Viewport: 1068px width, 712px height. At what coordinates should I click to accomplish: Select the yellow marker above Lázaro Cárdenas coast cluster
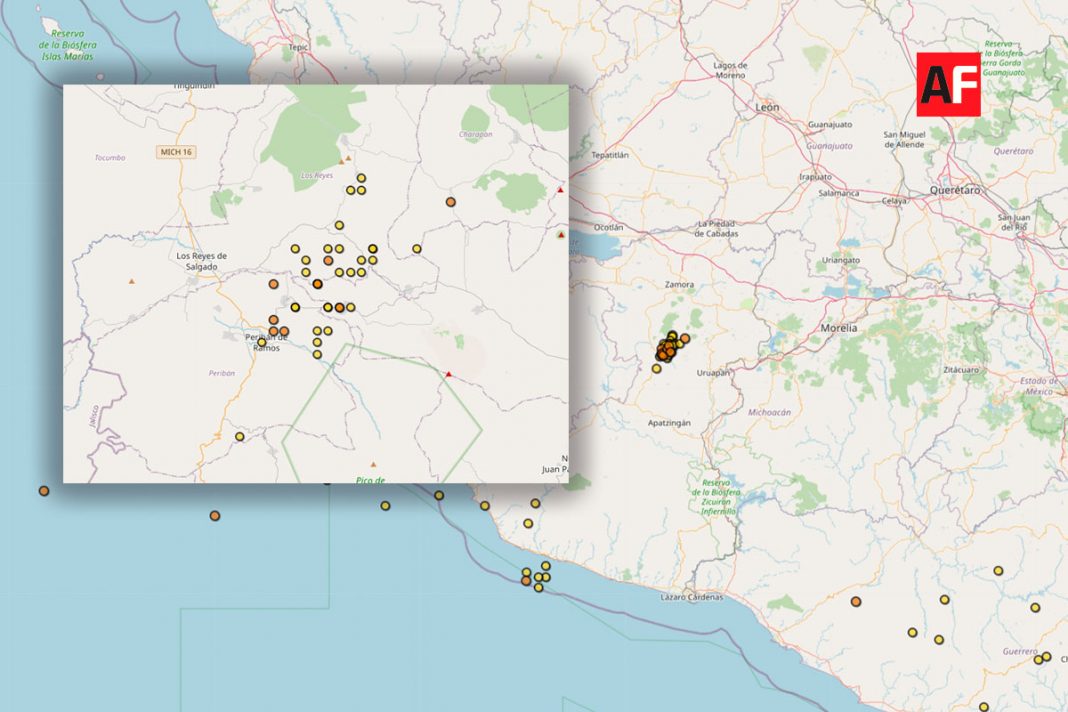click(x=546, y=566)
